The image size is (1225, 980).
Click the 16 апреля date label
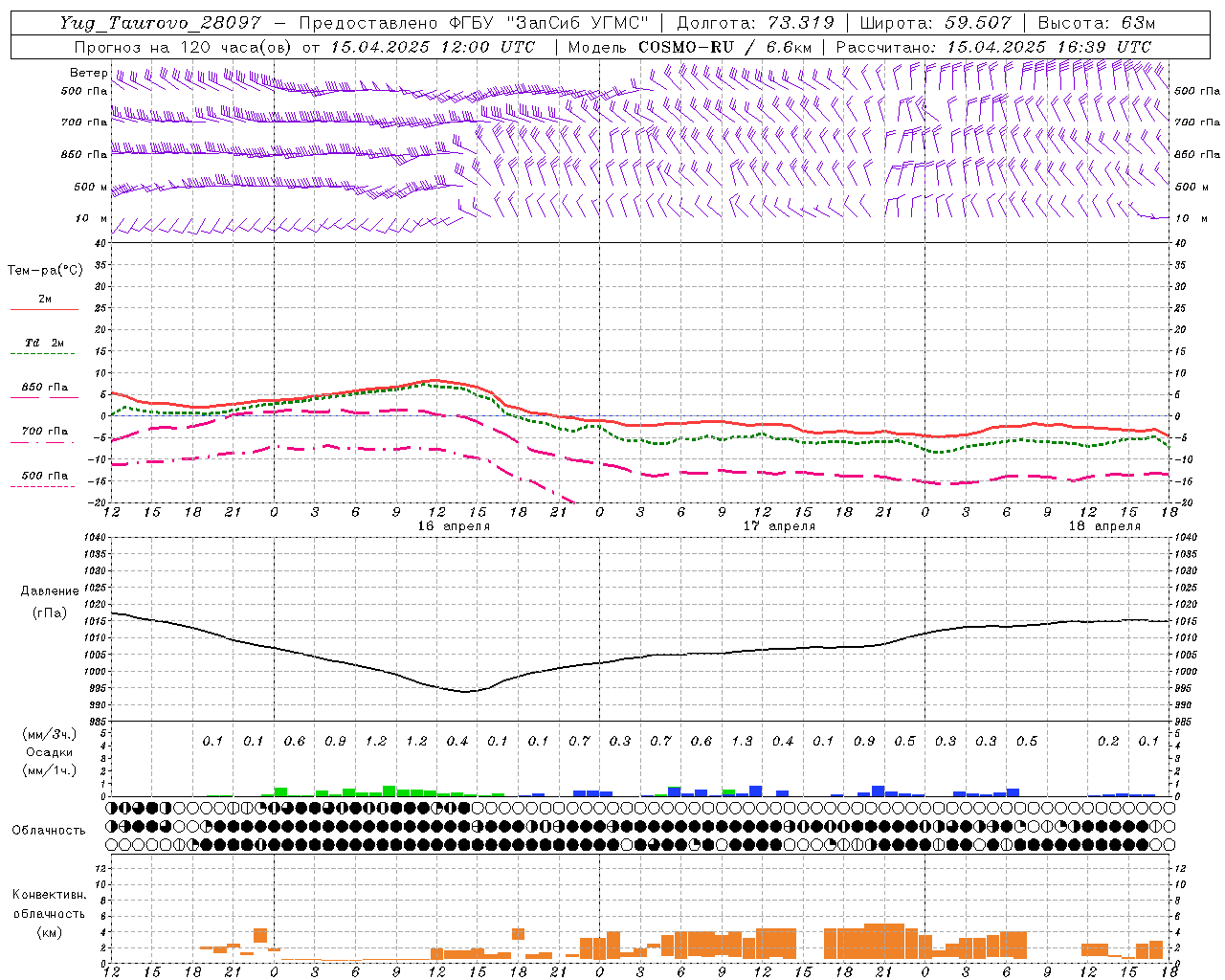pos(454,526)
